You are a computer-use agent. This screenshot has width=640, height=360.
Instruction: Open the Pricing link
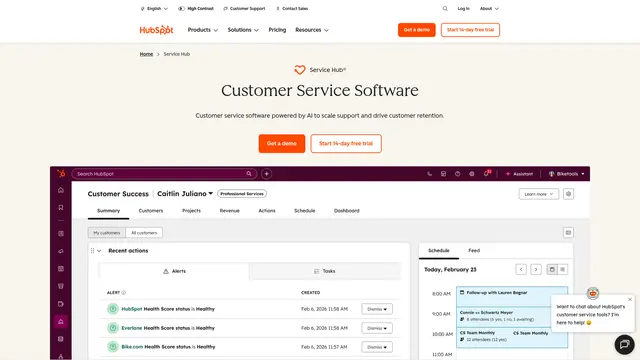[277, 30]
